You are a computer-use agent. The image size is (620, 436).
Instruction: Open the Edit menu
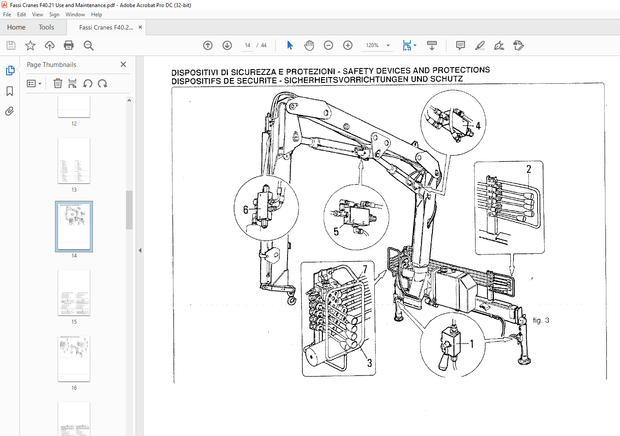coord(21,15)
